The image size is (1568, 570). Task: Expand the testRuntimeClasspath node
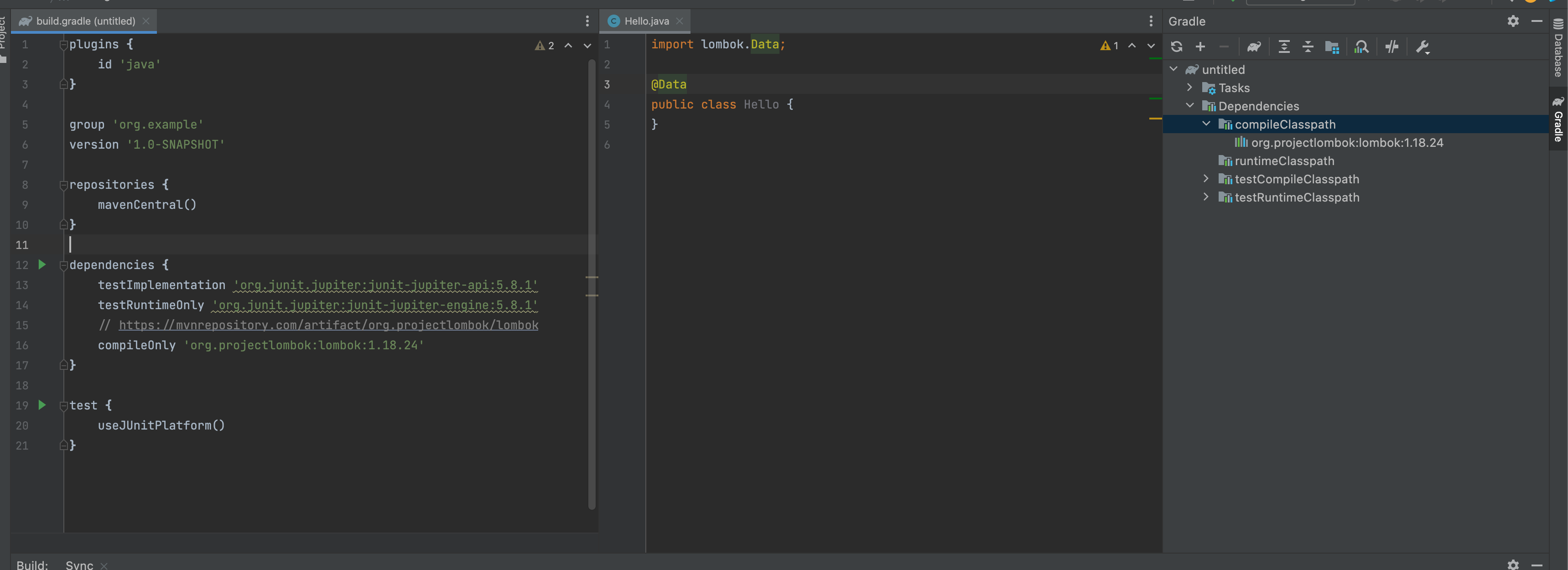coord(1206,197)
